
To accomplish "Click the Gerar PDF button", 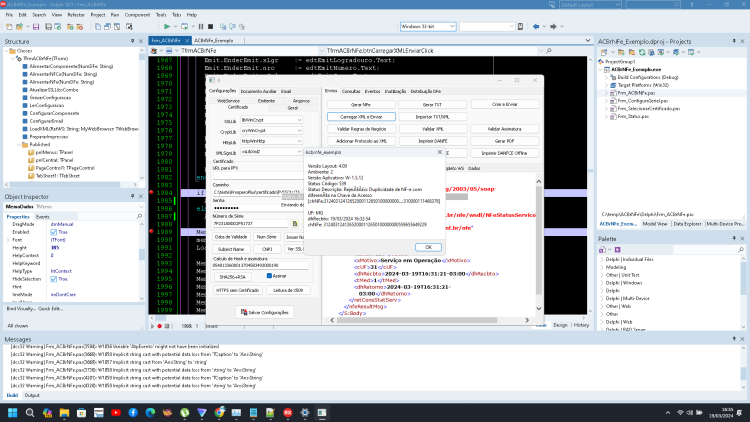I will click(504, 141).
